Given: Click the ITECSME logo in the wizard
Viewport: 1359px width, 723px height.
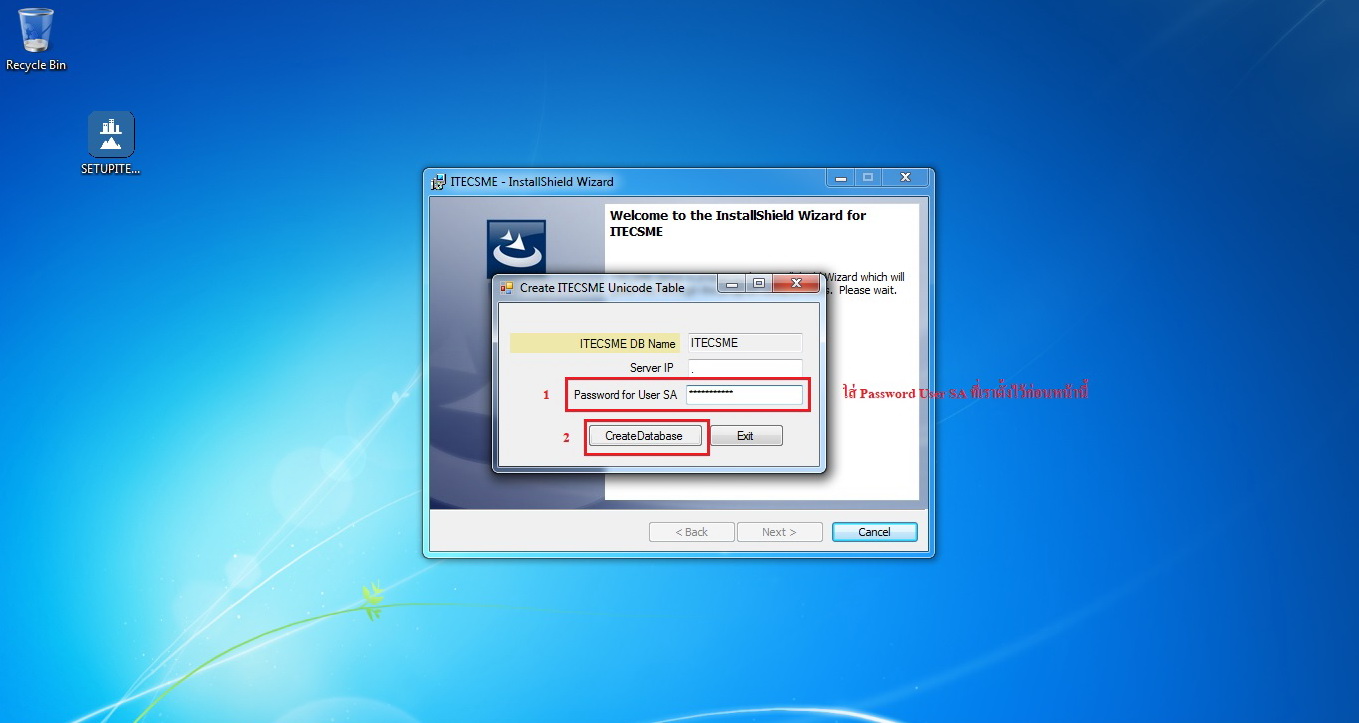Looking at the screenshot, I should coord(516,248).
